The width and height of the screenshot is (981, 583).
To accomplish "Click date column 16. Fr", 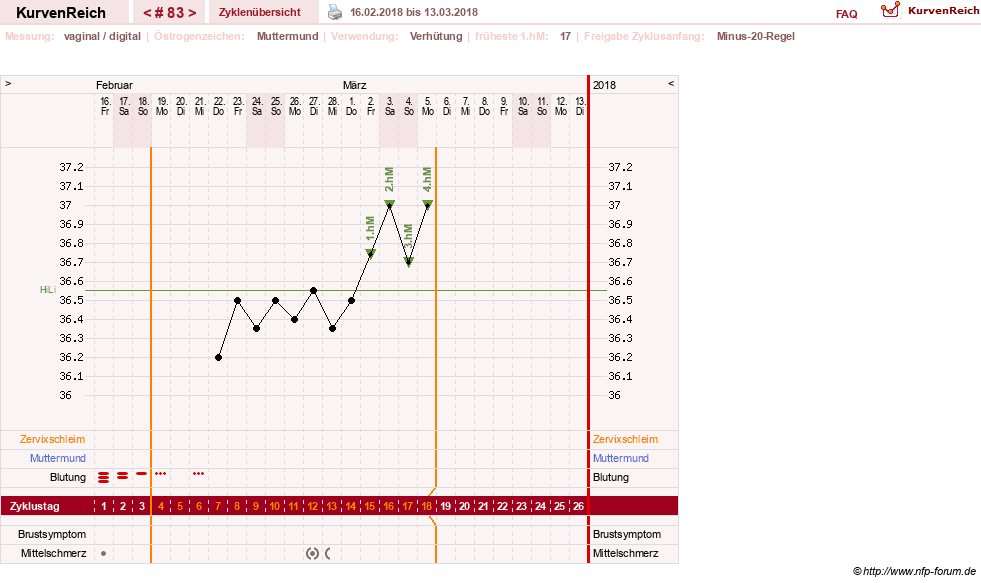I will click(x=105, y=106).
